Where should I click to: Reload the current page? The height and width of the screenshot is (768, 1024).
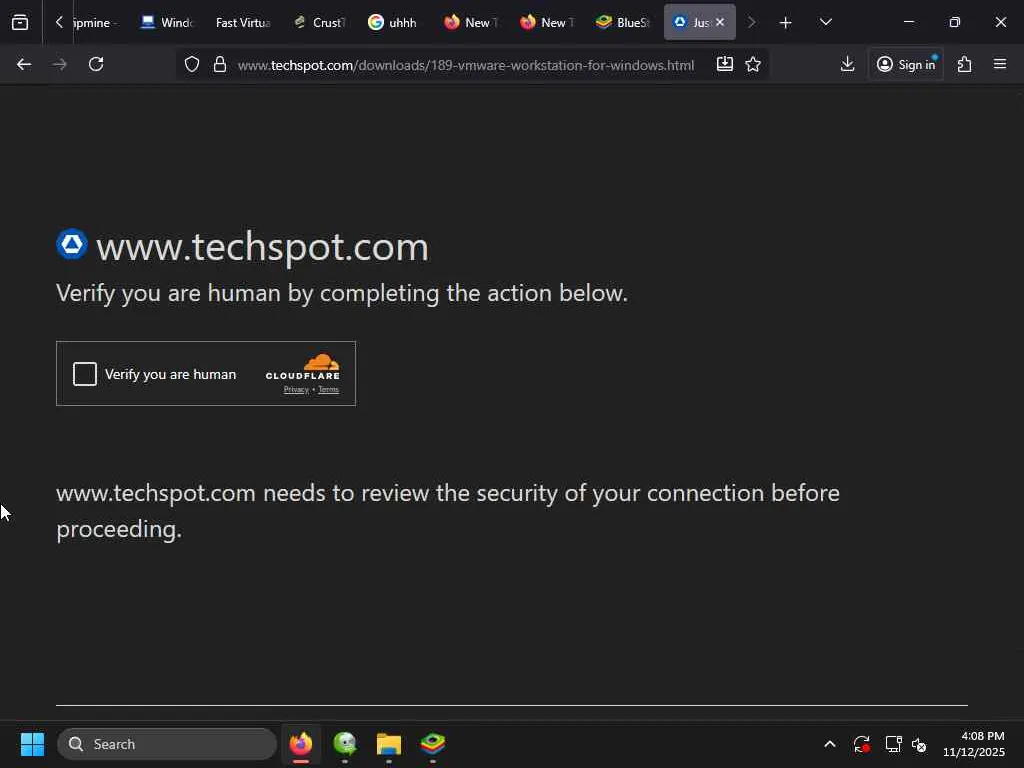pos(96,64)
